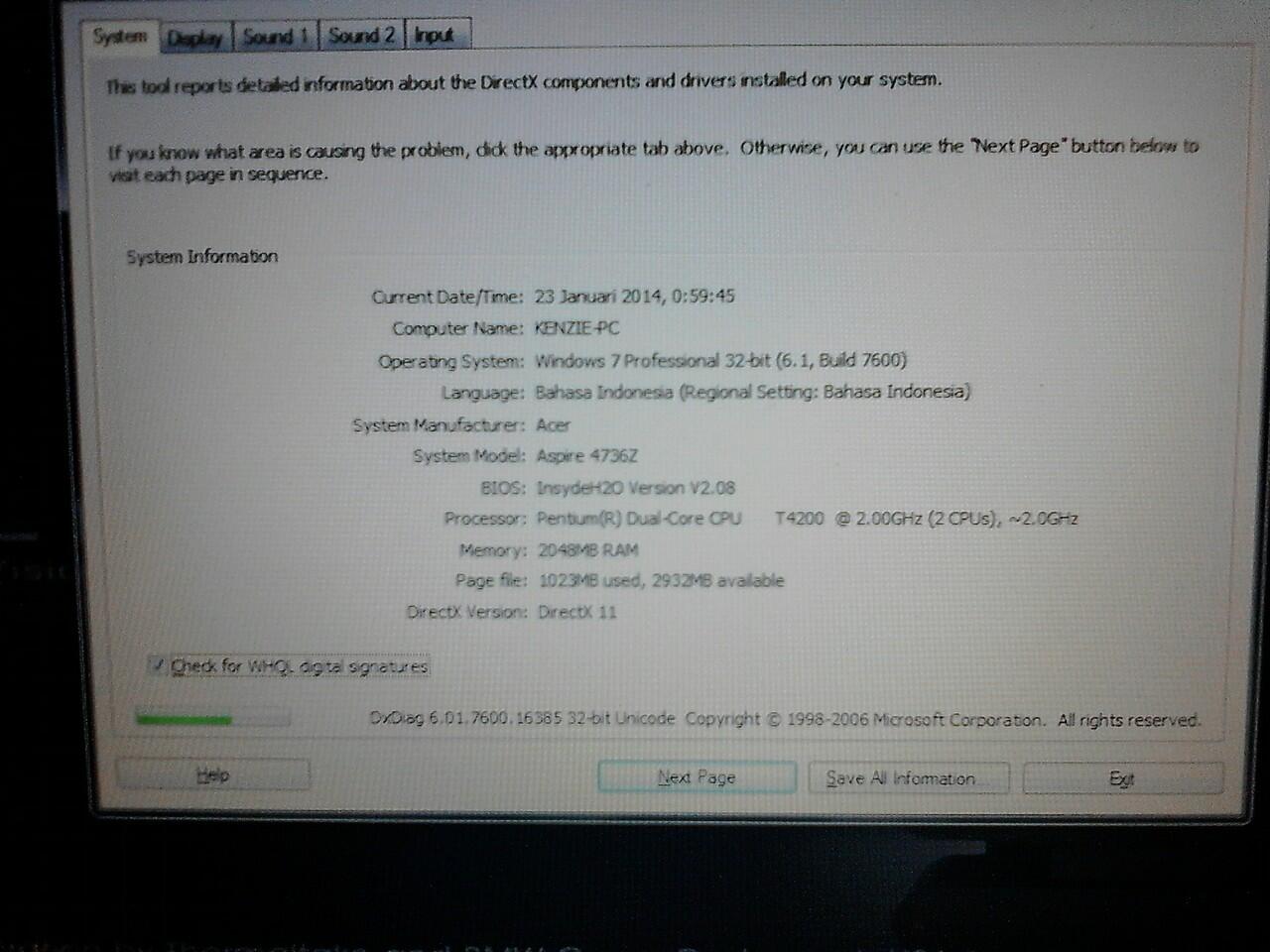Switch to the Sound 2 tab
Screen dimensions: 1270x952
coord(361,36)
